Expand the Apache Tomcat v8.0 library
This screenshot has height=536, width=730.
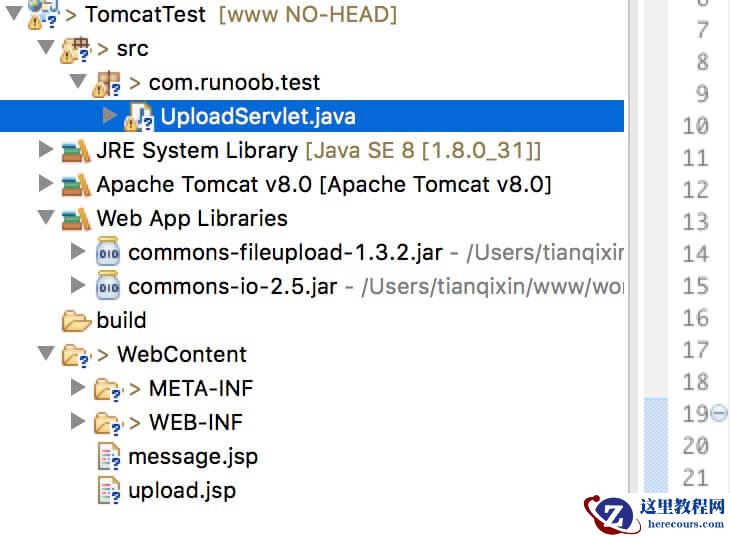[x=45, y=185]
